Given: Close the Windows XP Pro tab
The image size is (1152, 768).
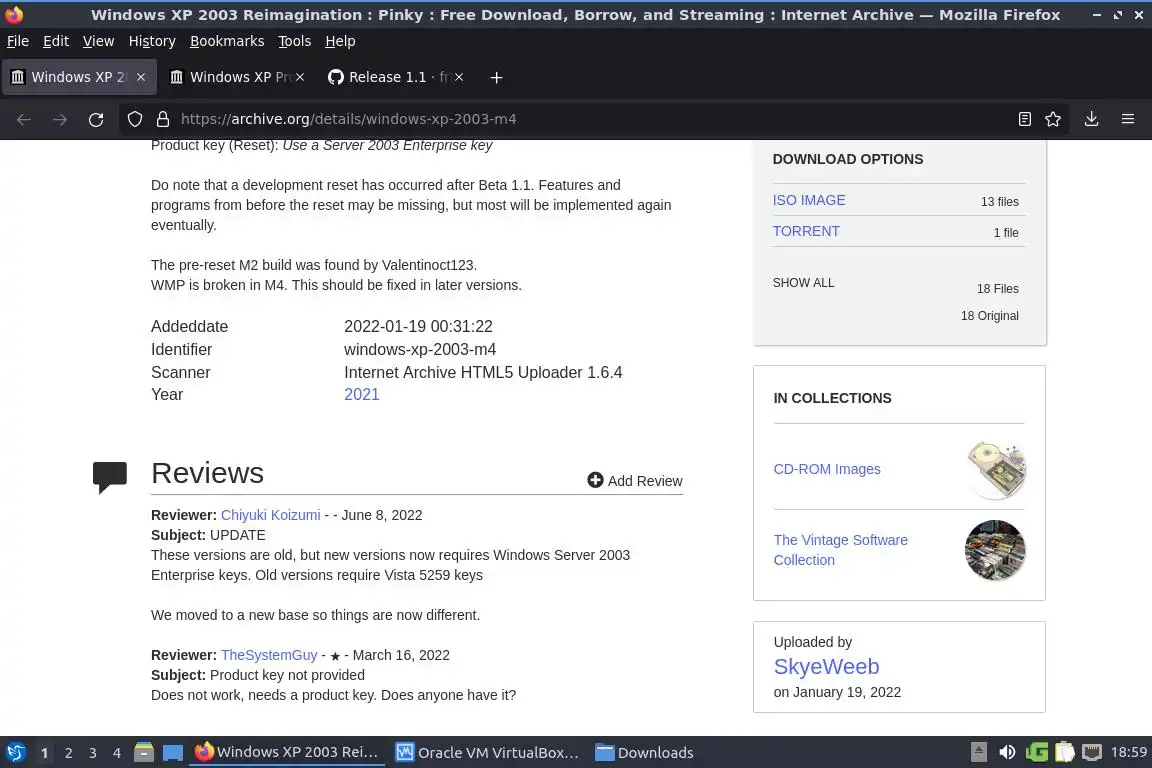Looking at the screenshot, I should point(300,77).
